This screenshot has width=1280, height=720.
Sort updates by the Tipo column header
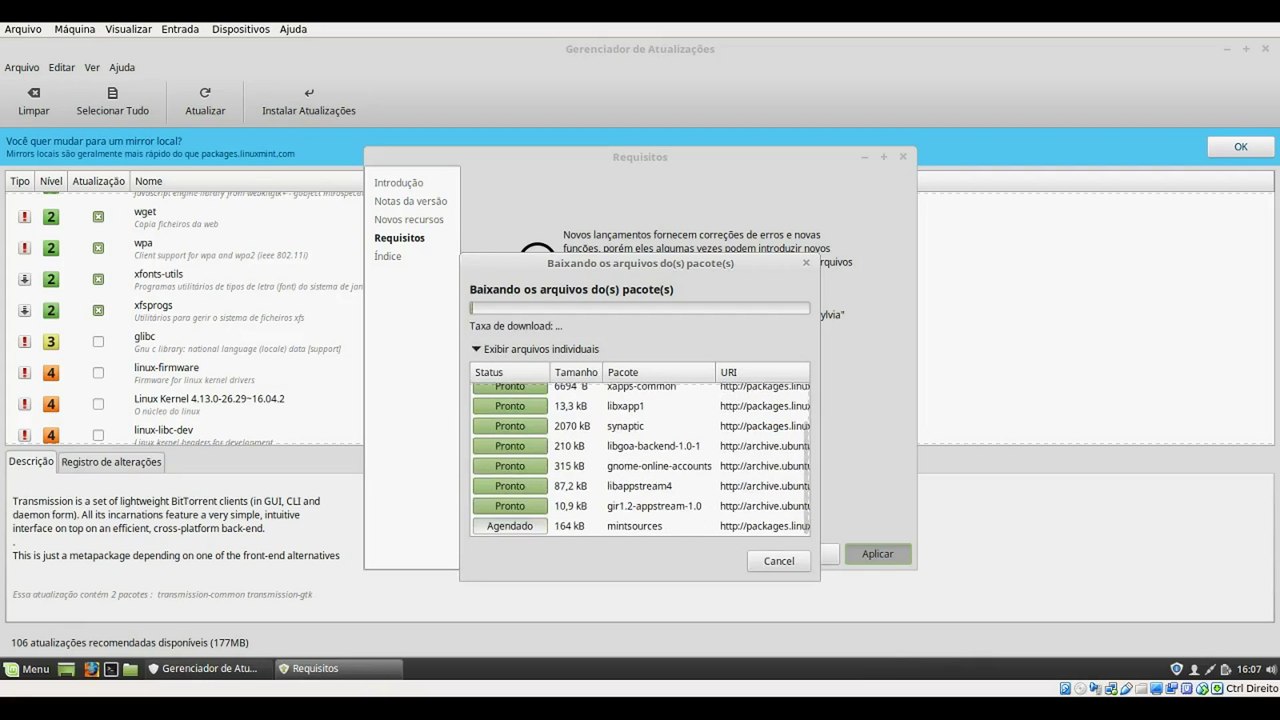20,181
